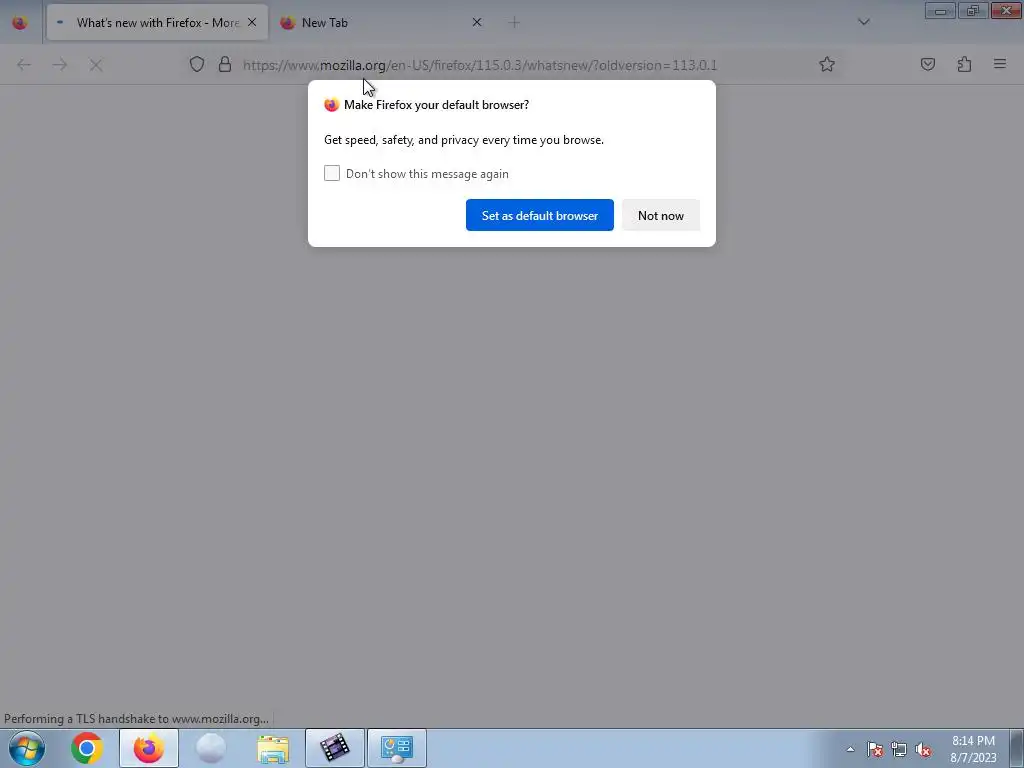1024x768 pixels.
Task: Open the Windows Start button
Action: [x=27, y=748]
